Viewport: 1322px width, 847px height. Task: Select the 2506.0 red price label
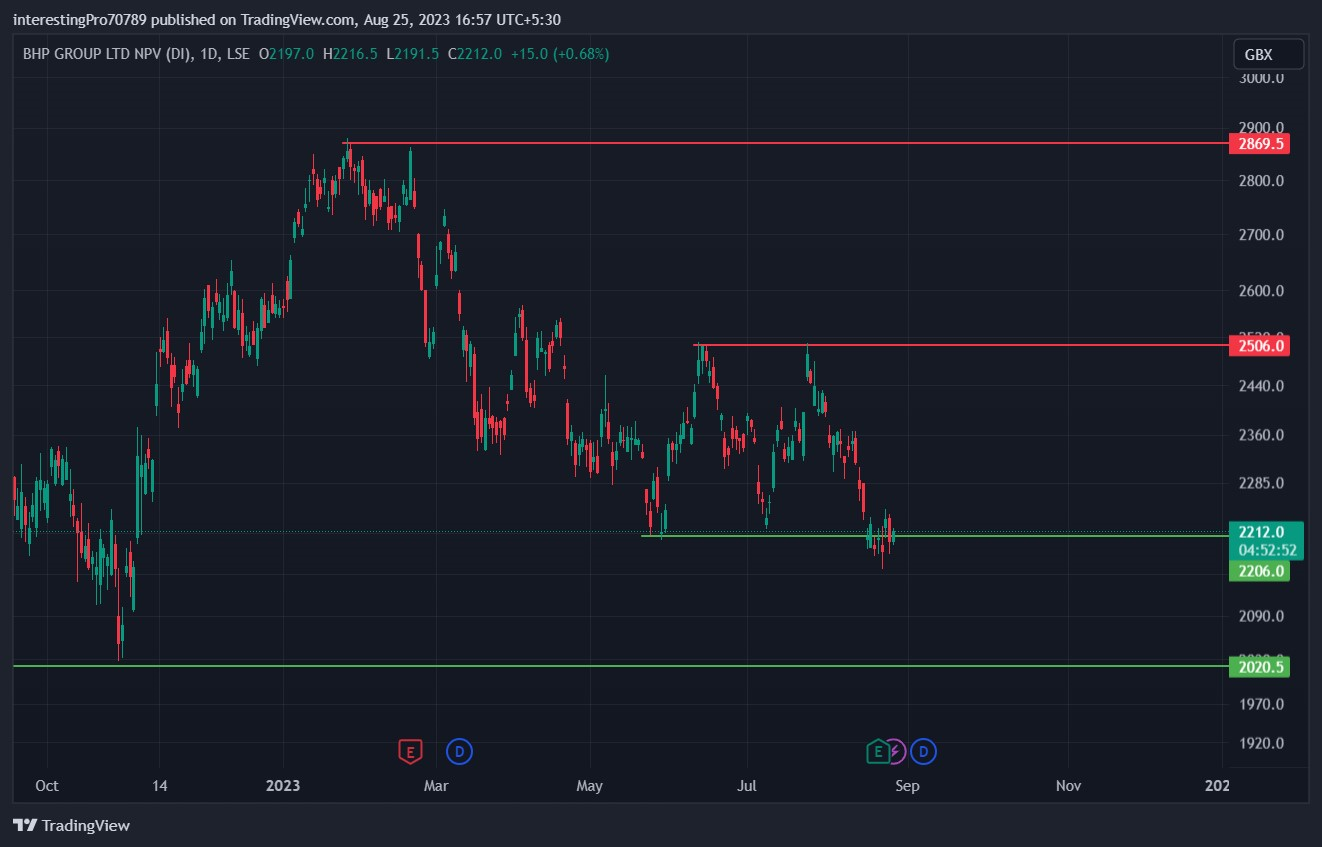pyautogui.click(x=1259, y=346)
